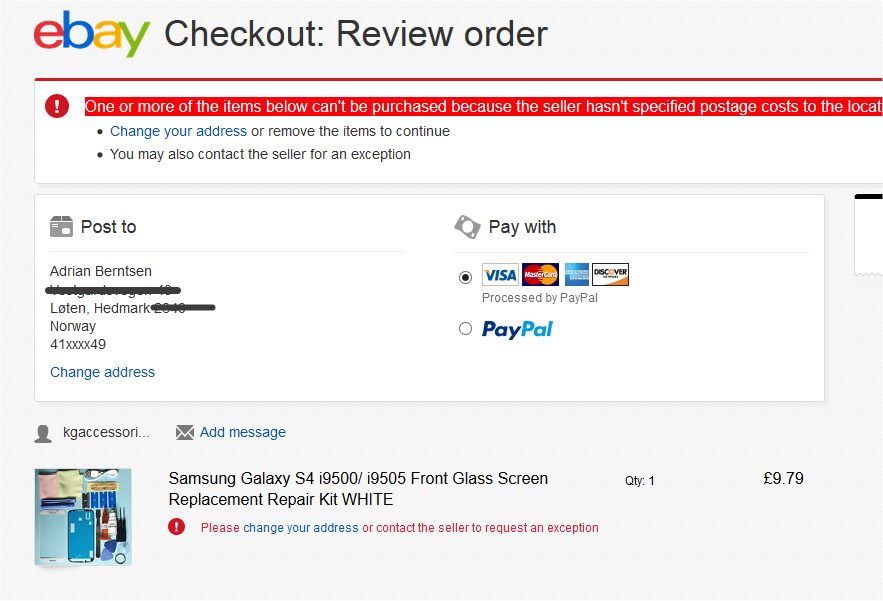Select the credit card payment radio button
The image size is (883, 601).
click(465, 277)
